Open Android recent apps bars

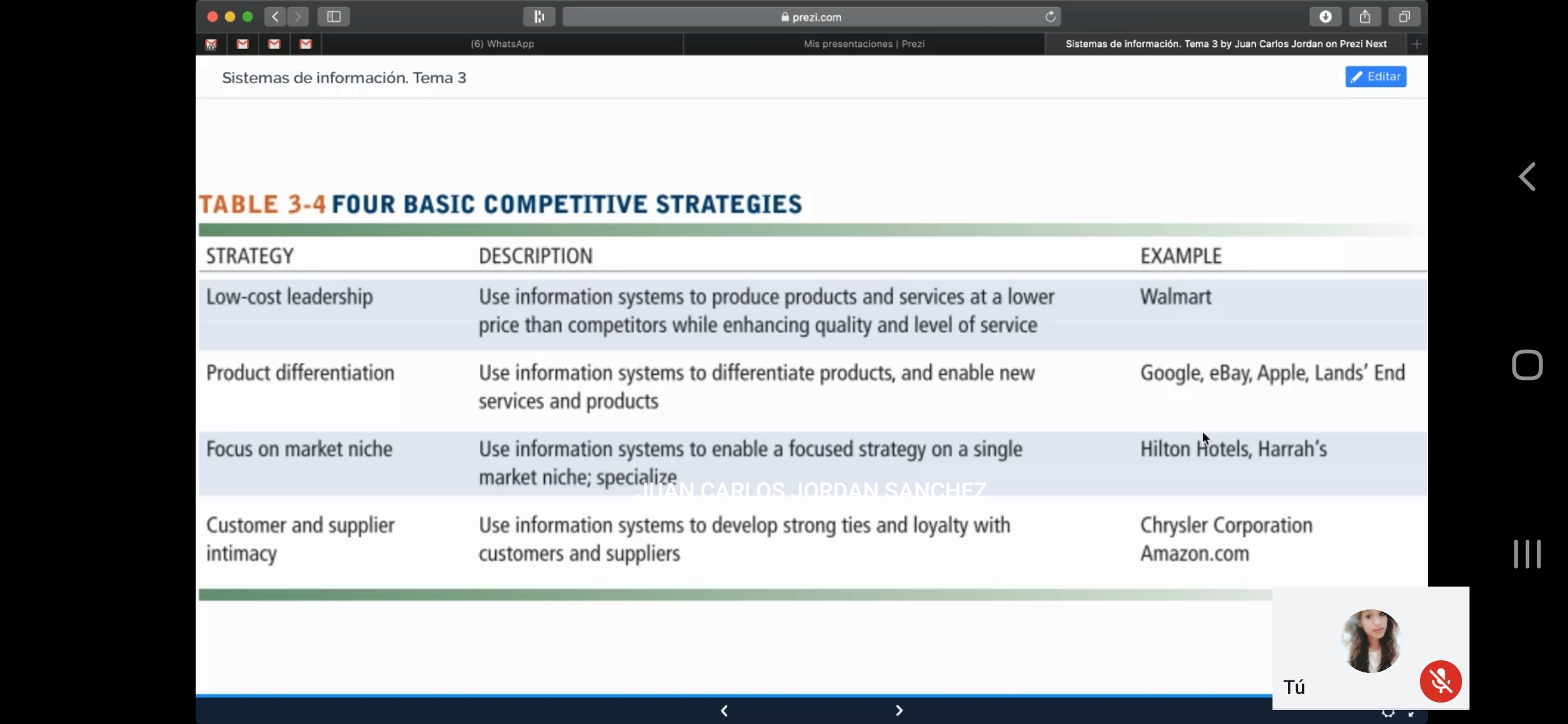coord(1527,554)
